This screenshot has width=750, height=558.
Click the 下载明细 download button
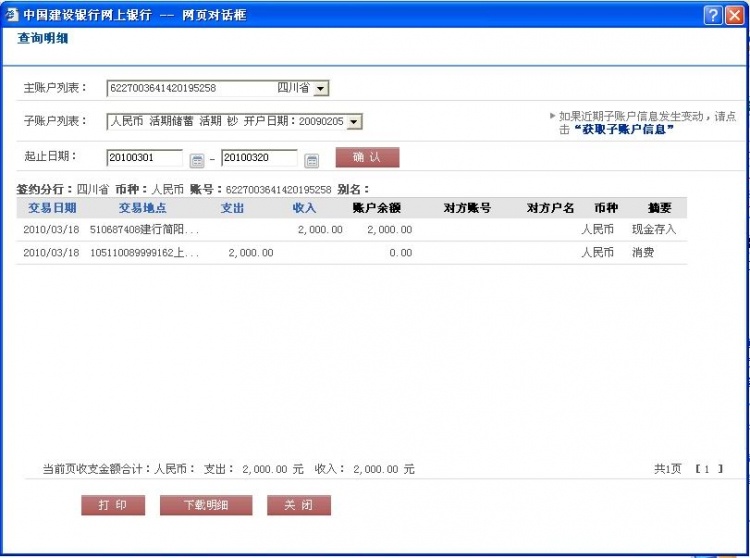coord(206,505)
